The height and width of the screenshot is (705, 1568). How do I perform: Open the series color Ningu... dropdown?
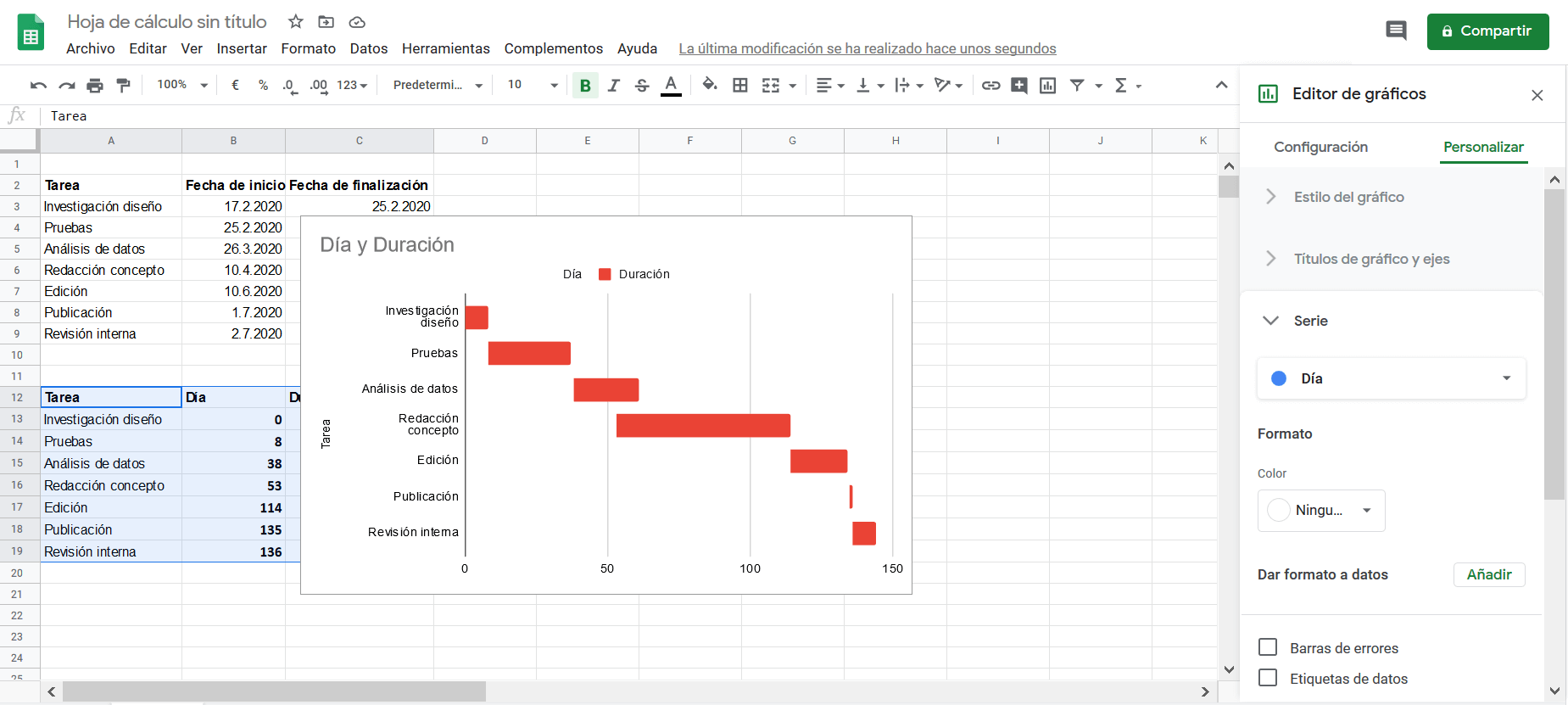pos(1320,511)
